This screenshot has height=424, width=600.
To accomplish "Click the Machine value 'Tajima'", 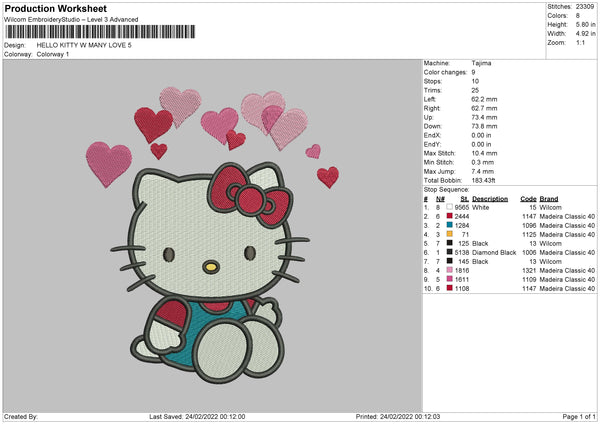I will pos(481,63).
